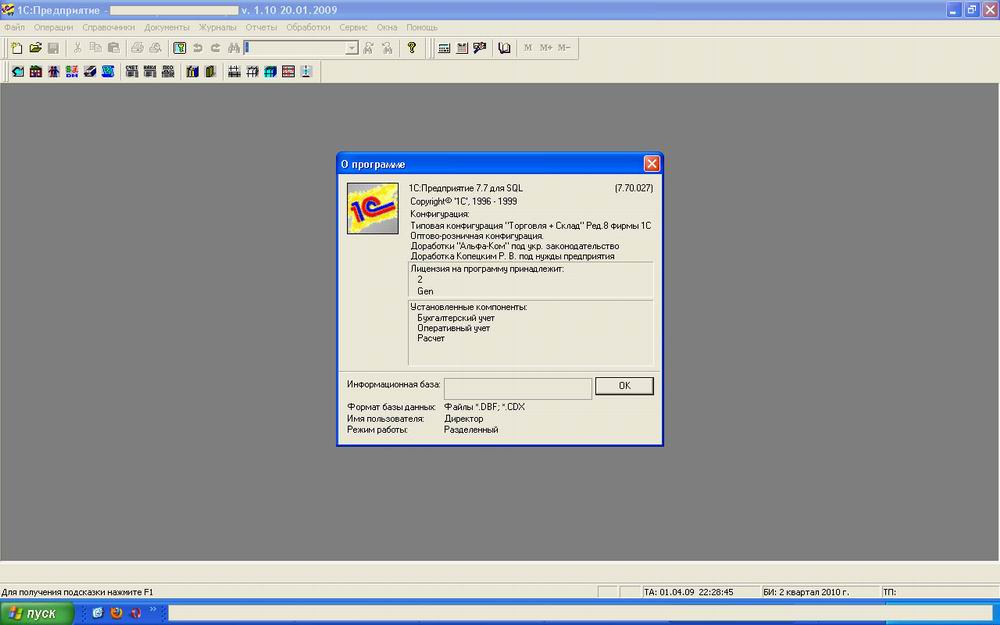Open the Сервис menu

[353, 27]
